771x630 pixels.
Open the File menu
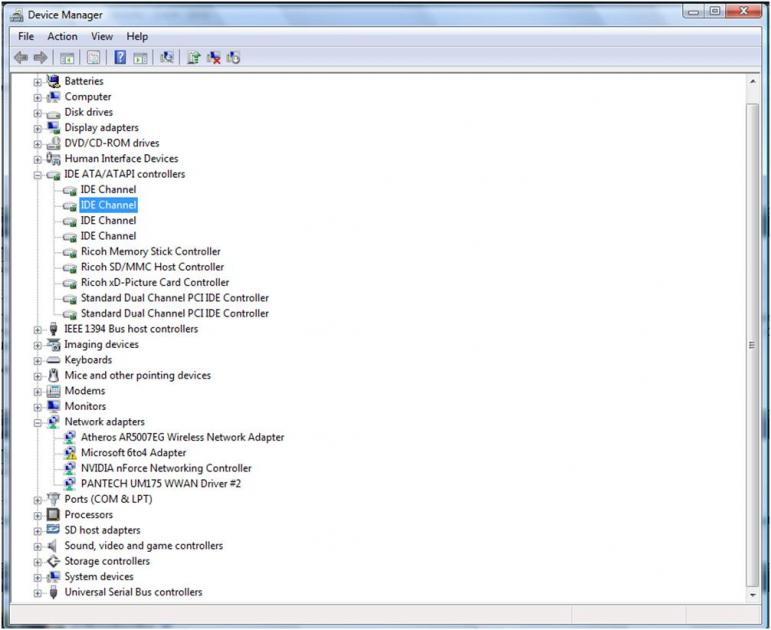click(26, 36)
